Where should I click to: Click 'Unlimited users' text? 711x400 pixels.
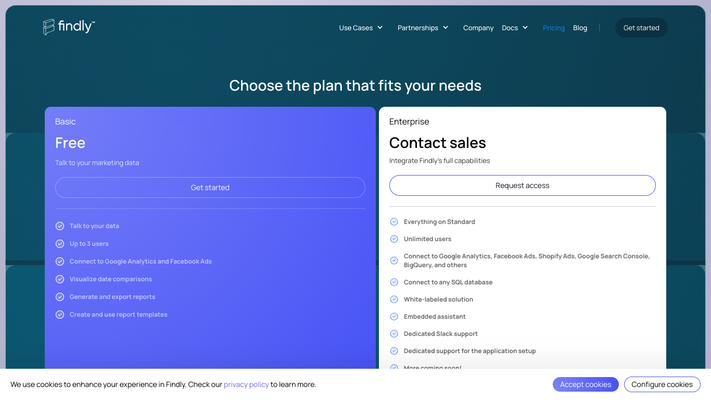click(x=428, y=239)
